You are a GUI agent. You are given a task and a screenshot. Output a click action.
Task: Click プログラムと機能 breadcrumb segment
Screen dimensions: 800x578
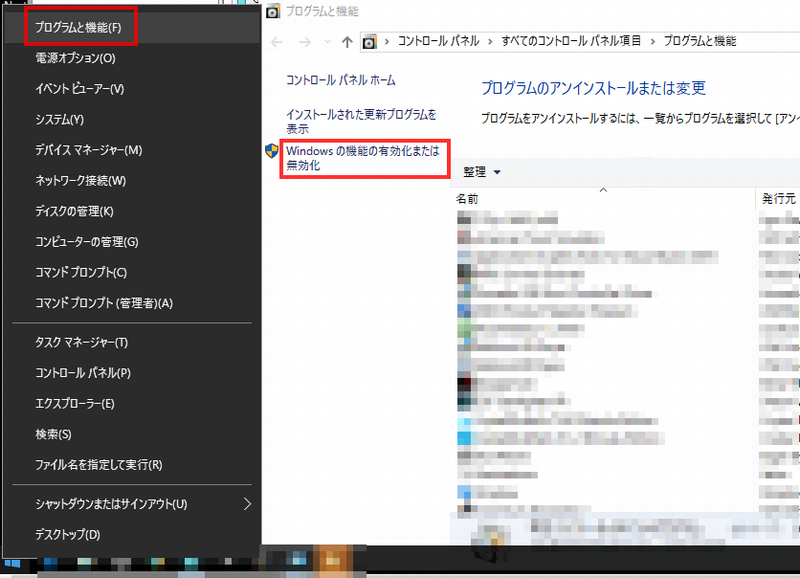pyautogui.click(x=699, y=41)
